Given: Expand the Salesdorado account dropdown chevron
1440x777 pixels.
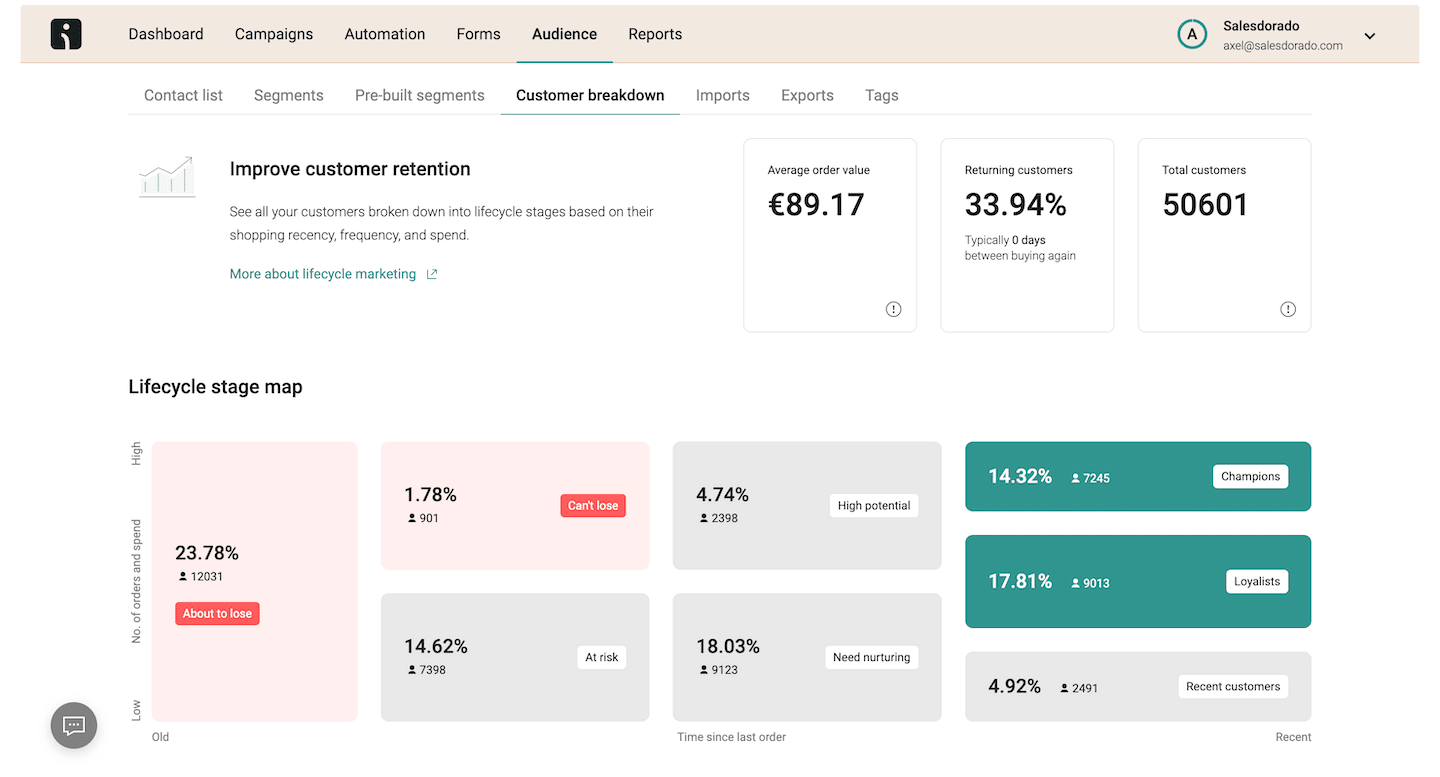Looking at the screenshot, I should pyautogui.click(x=1370, y=36).
